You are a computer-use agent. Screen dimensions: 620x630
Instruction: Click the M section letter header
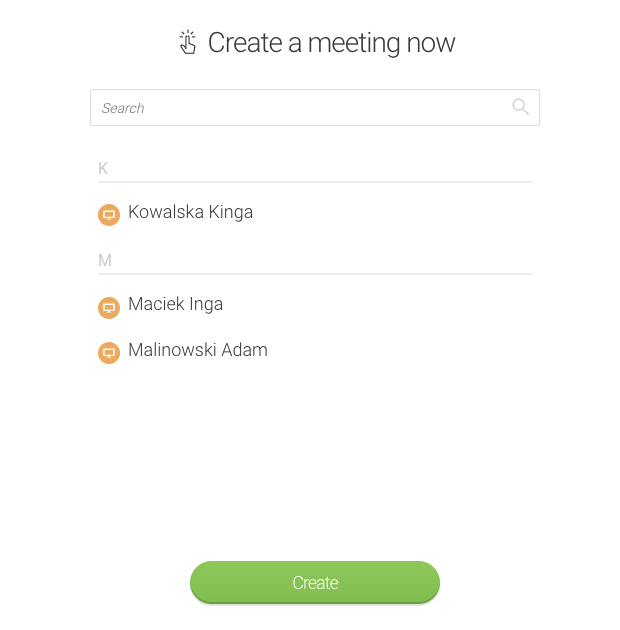104,260
